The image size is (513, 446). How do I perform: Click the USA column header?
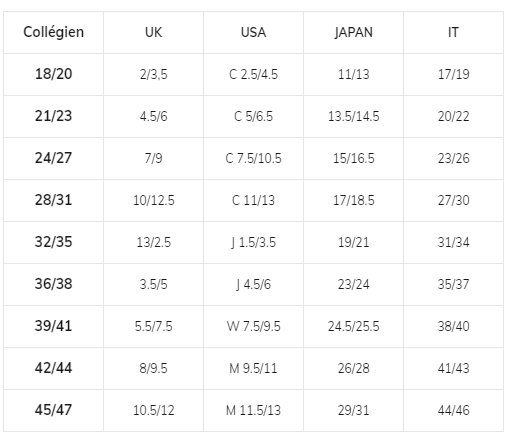(253, 32)
